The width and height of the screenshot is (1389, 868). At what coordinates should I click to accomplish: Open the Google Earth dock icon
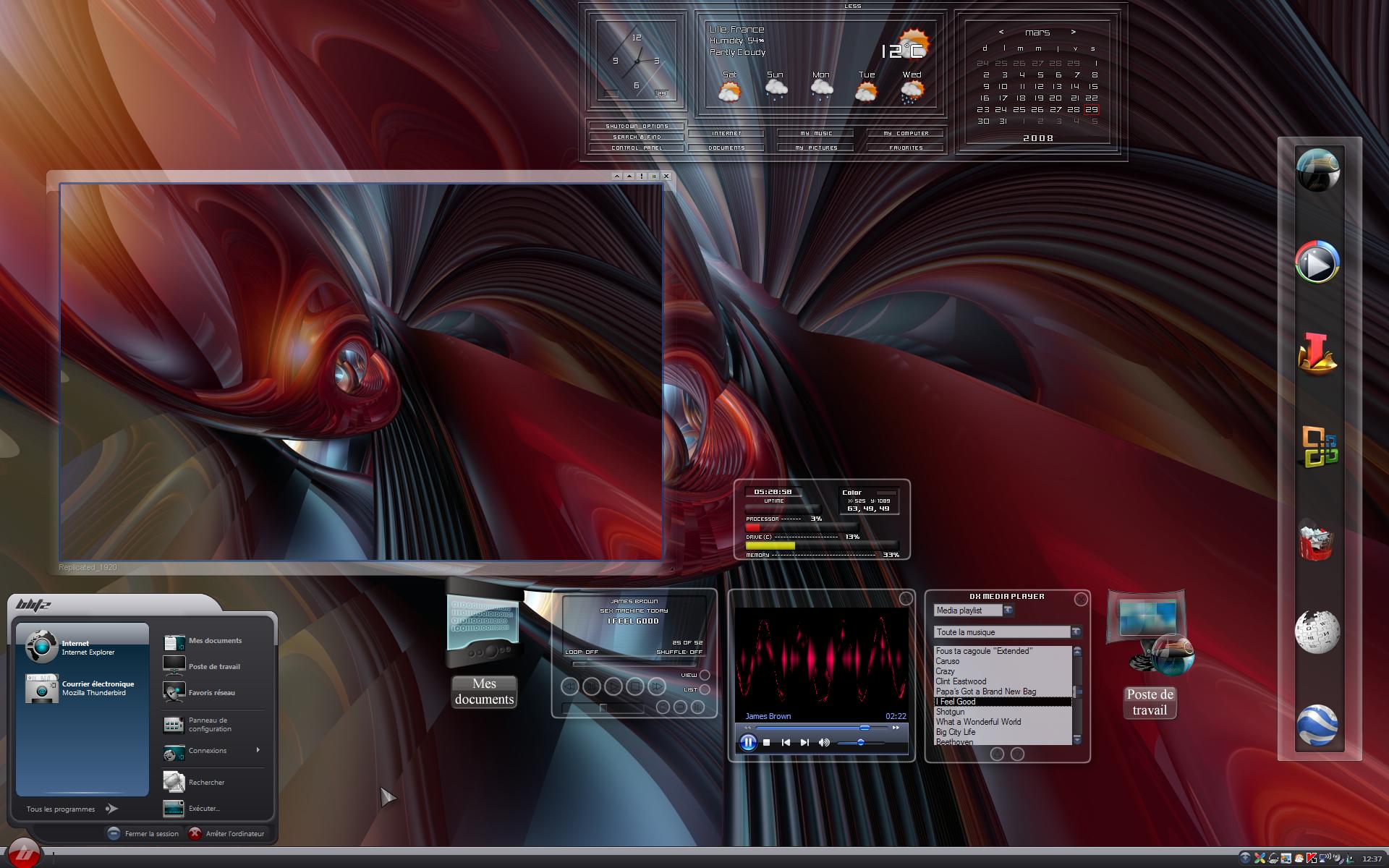pos(1317,724)
